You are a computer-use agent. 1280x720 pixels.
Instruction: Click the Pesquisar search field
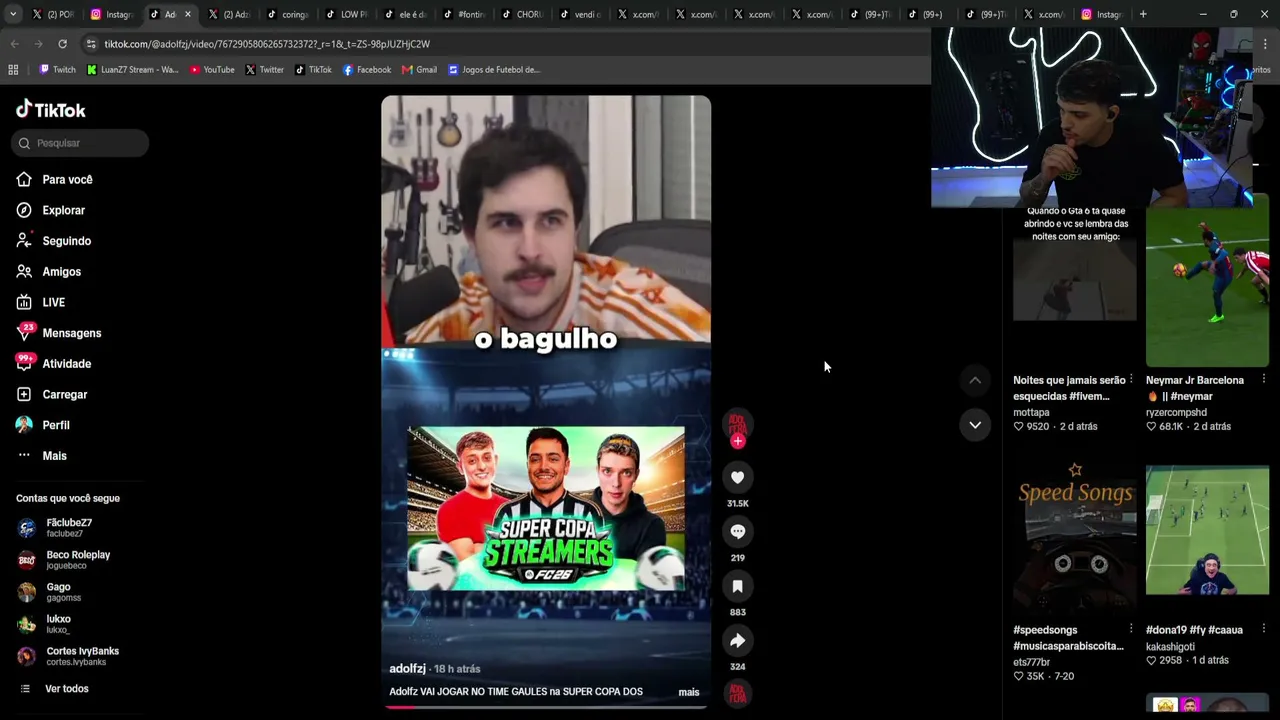(x=80, y=143)
